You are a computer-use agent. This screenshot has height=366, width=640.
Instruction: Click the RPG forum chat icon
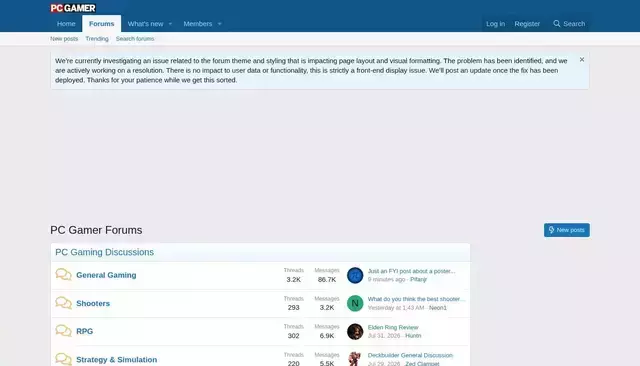pos(63,331)
